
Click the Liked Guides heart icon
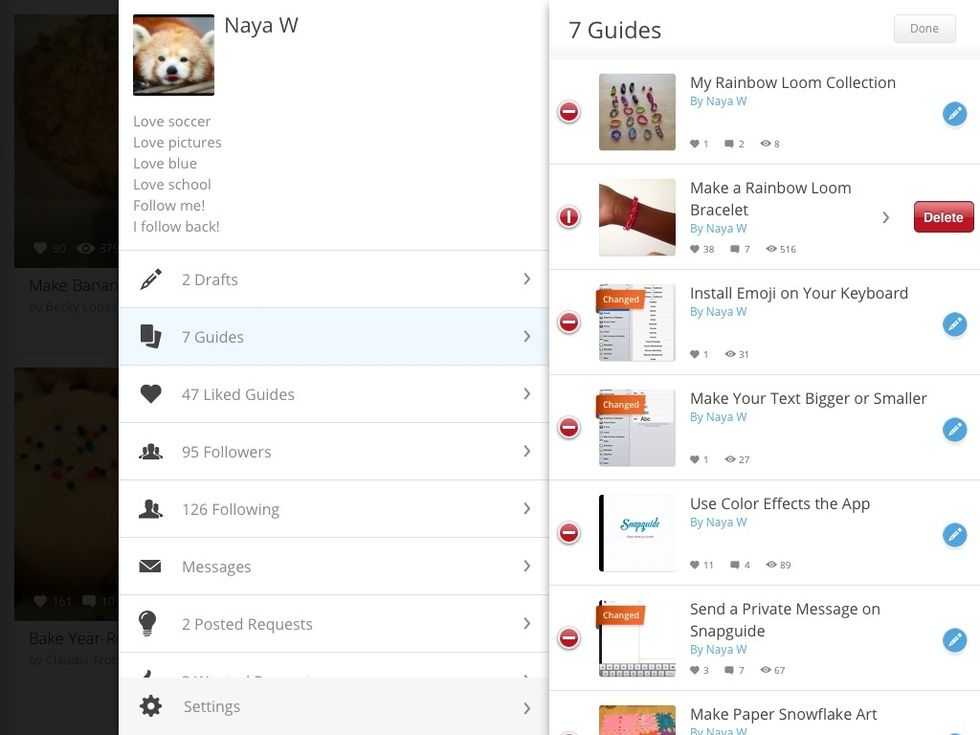tap(151, 394)
